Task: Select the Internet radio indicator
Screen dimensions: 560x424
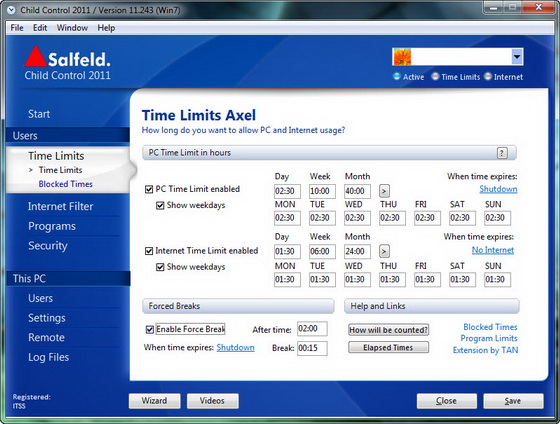Action: pyautogui.click(x=488, y=76)
